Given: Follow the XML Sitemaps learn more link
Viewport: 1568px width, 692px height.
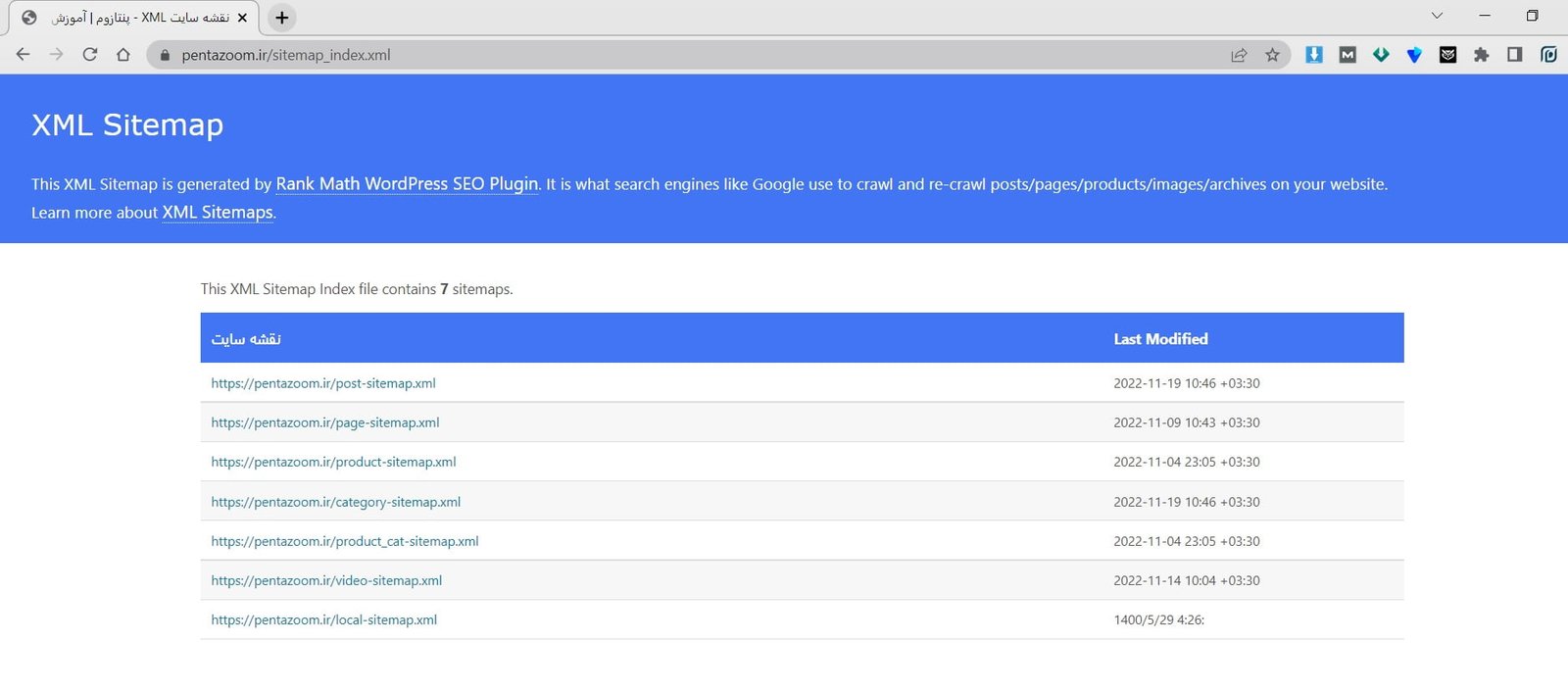Looking at the screenshot, I should (218, 213).
